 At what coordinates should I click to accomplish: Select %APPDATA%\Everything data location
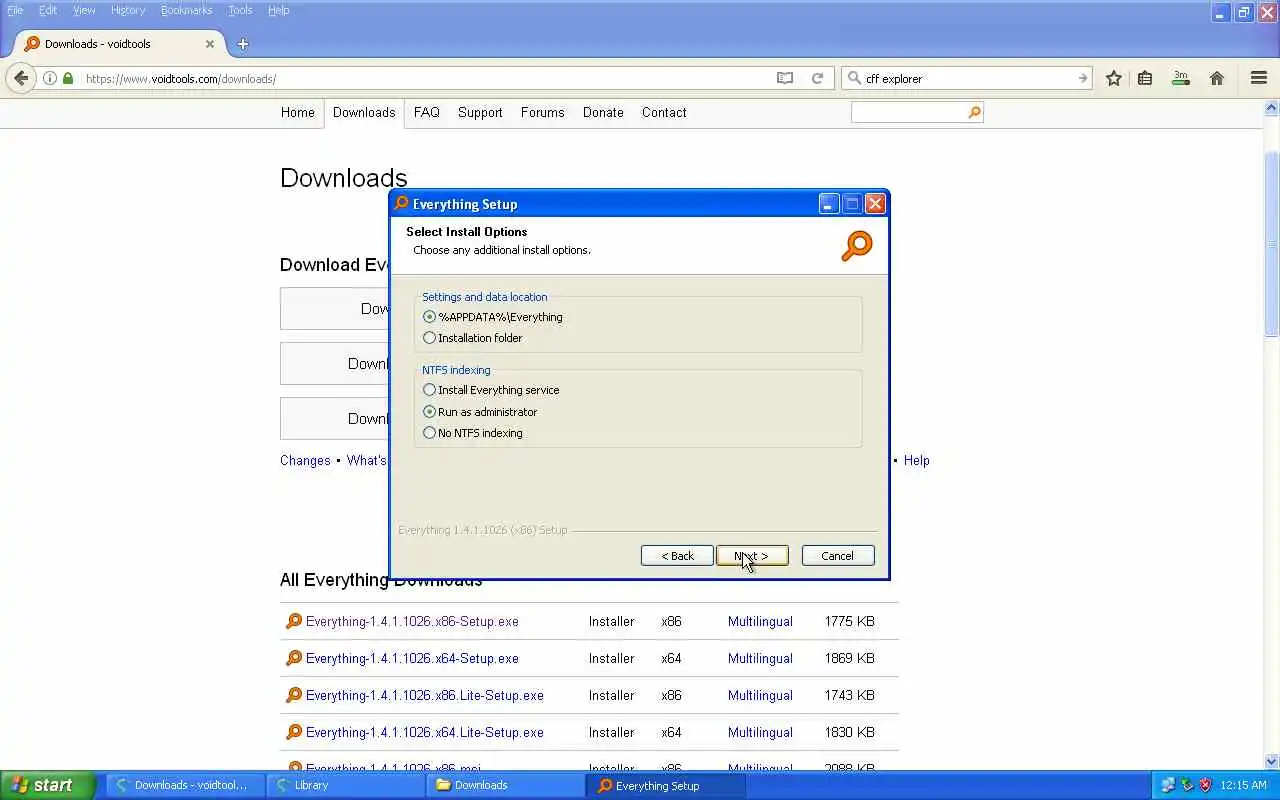[x=493, y=317]
